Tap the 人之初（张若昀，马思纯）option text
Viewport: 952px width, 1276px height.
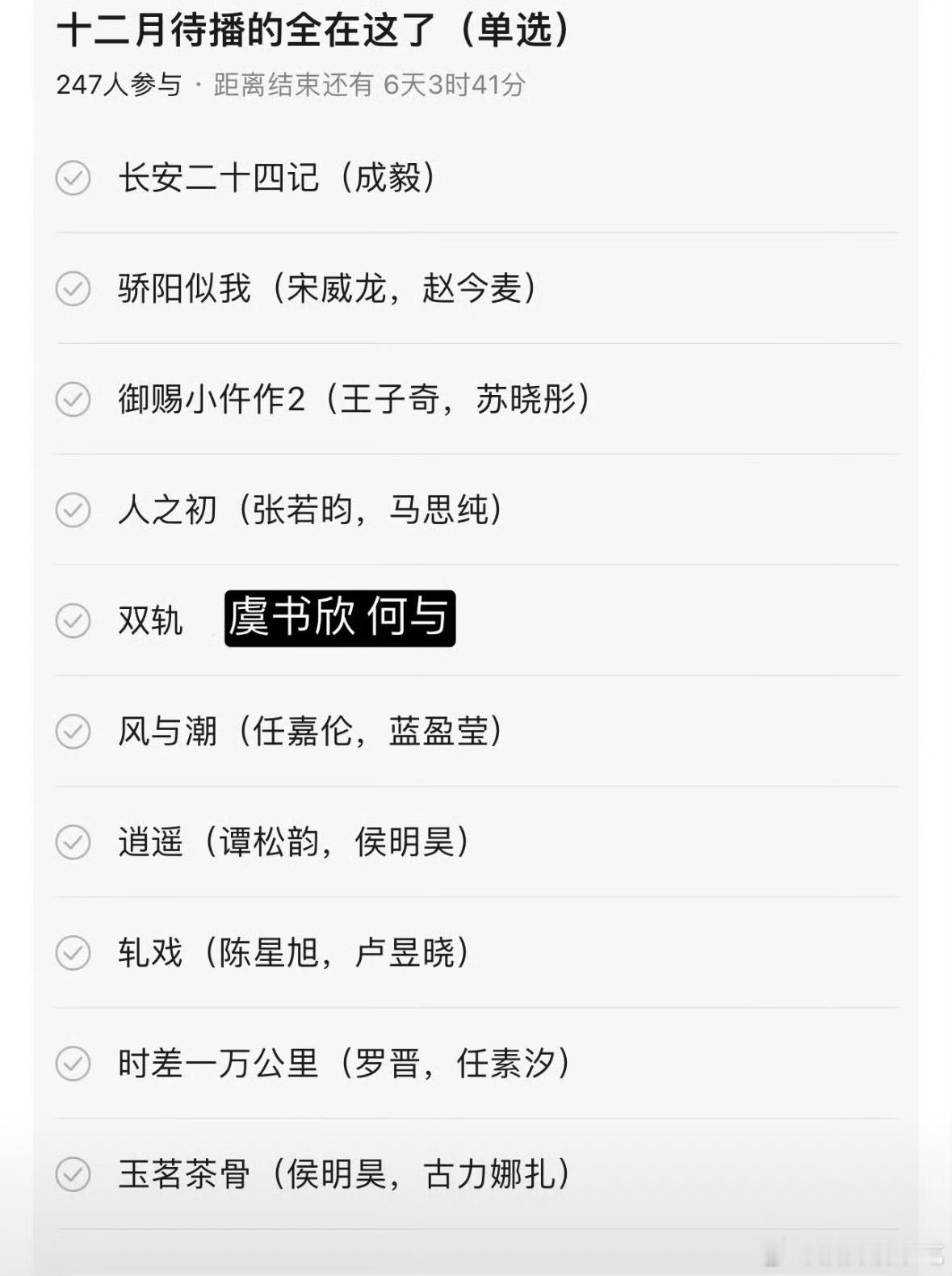coord(311,510)
